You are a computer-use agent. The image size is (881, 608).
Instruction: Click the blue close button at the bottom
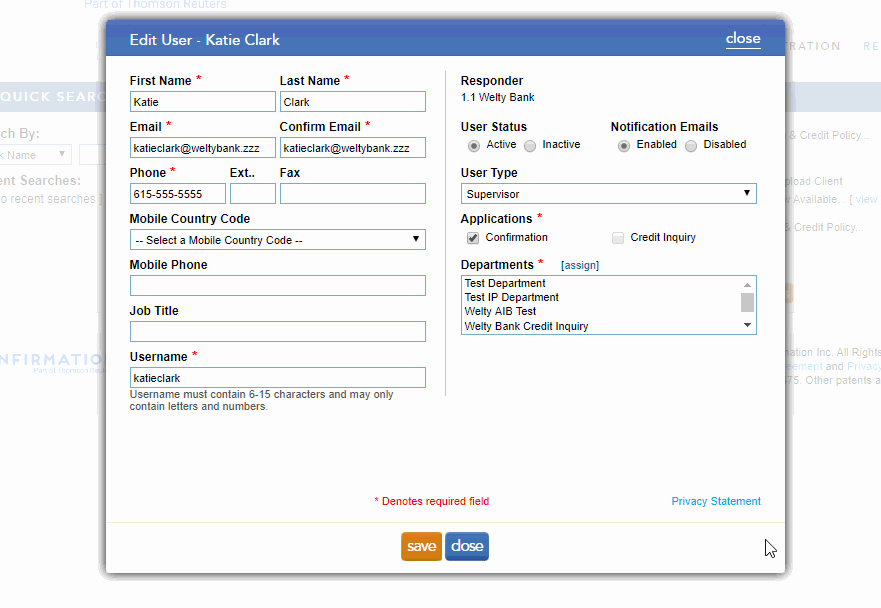(466, 546)
